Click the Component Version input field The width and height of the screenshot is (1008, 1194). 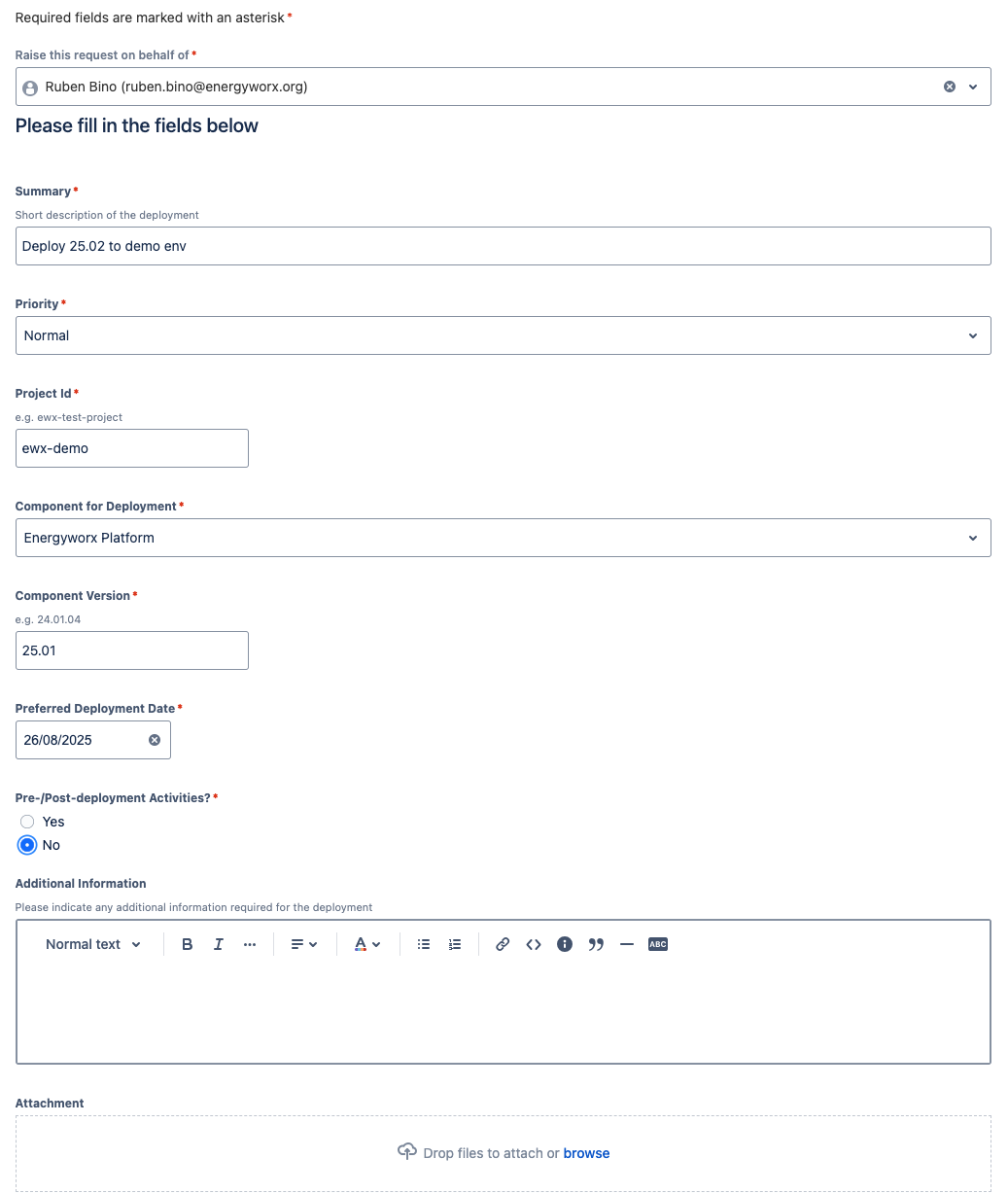click(x=132, y=650)
